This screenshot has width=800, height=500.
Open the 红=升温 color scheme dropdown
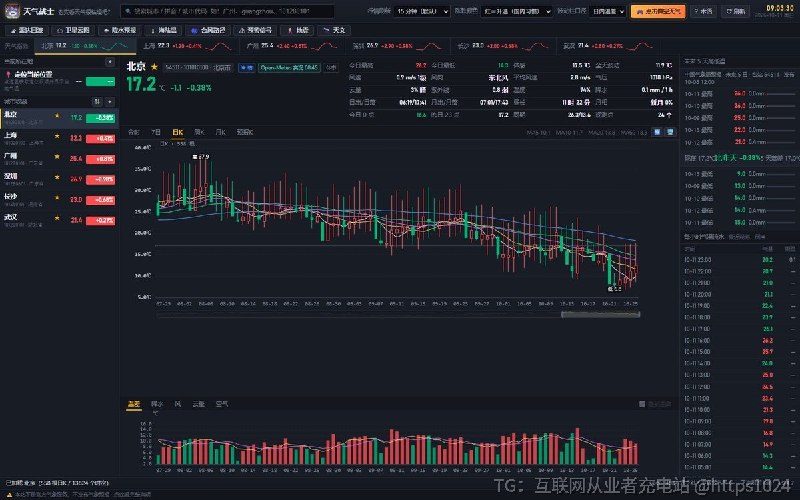(x=516, y=11)
